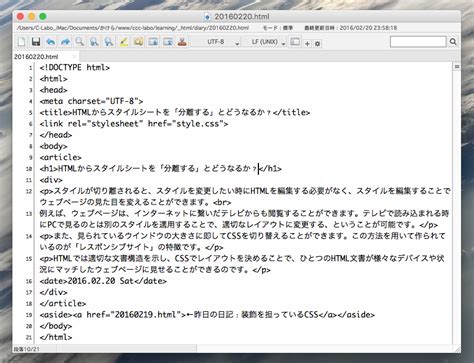The image size is (474, 363).
Task: Select the yellow highlighter pen icon
Action: 124,42
